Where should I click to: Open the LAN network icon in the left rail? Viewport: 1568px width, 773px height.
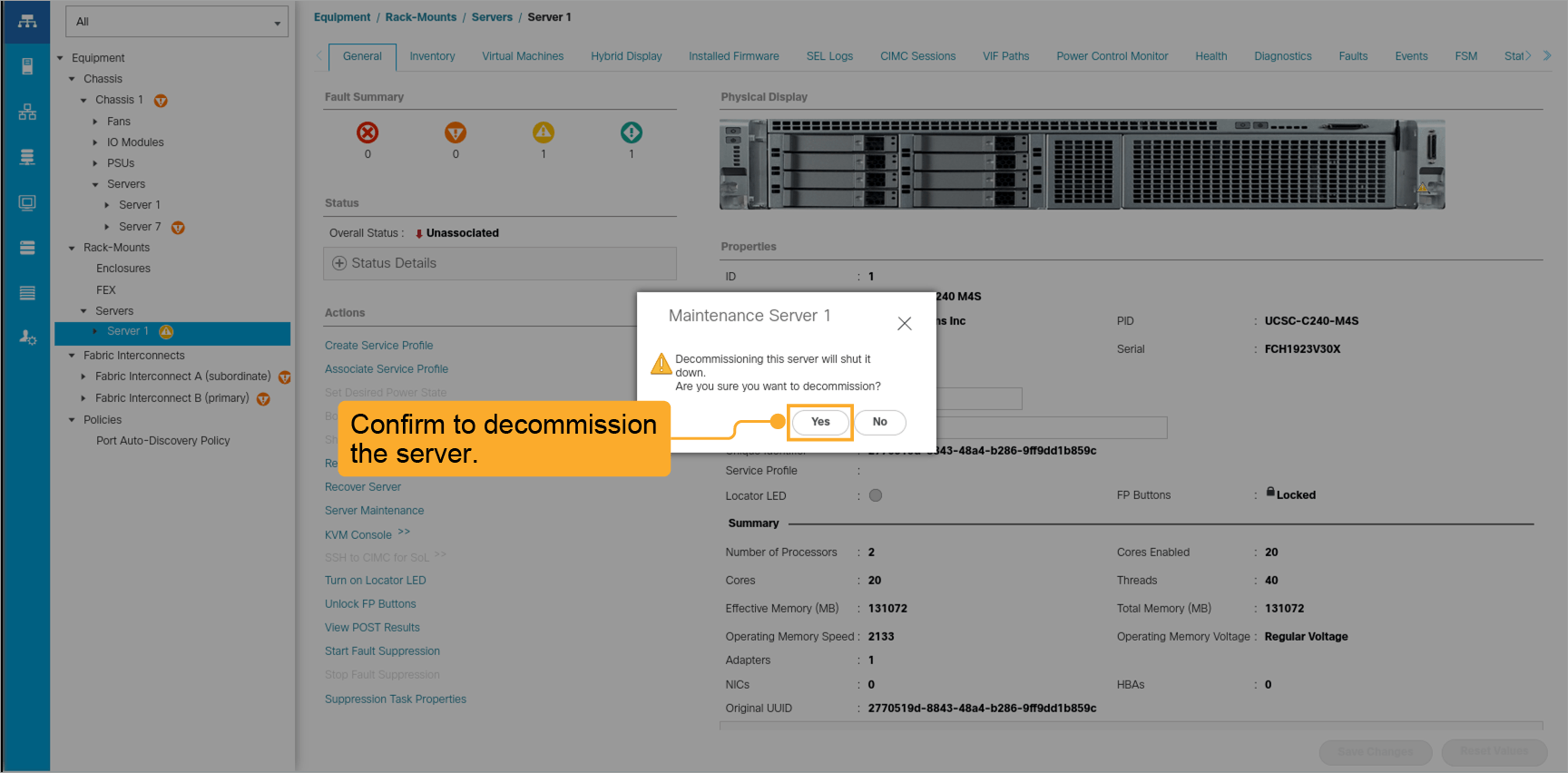[x=27, y=112]
